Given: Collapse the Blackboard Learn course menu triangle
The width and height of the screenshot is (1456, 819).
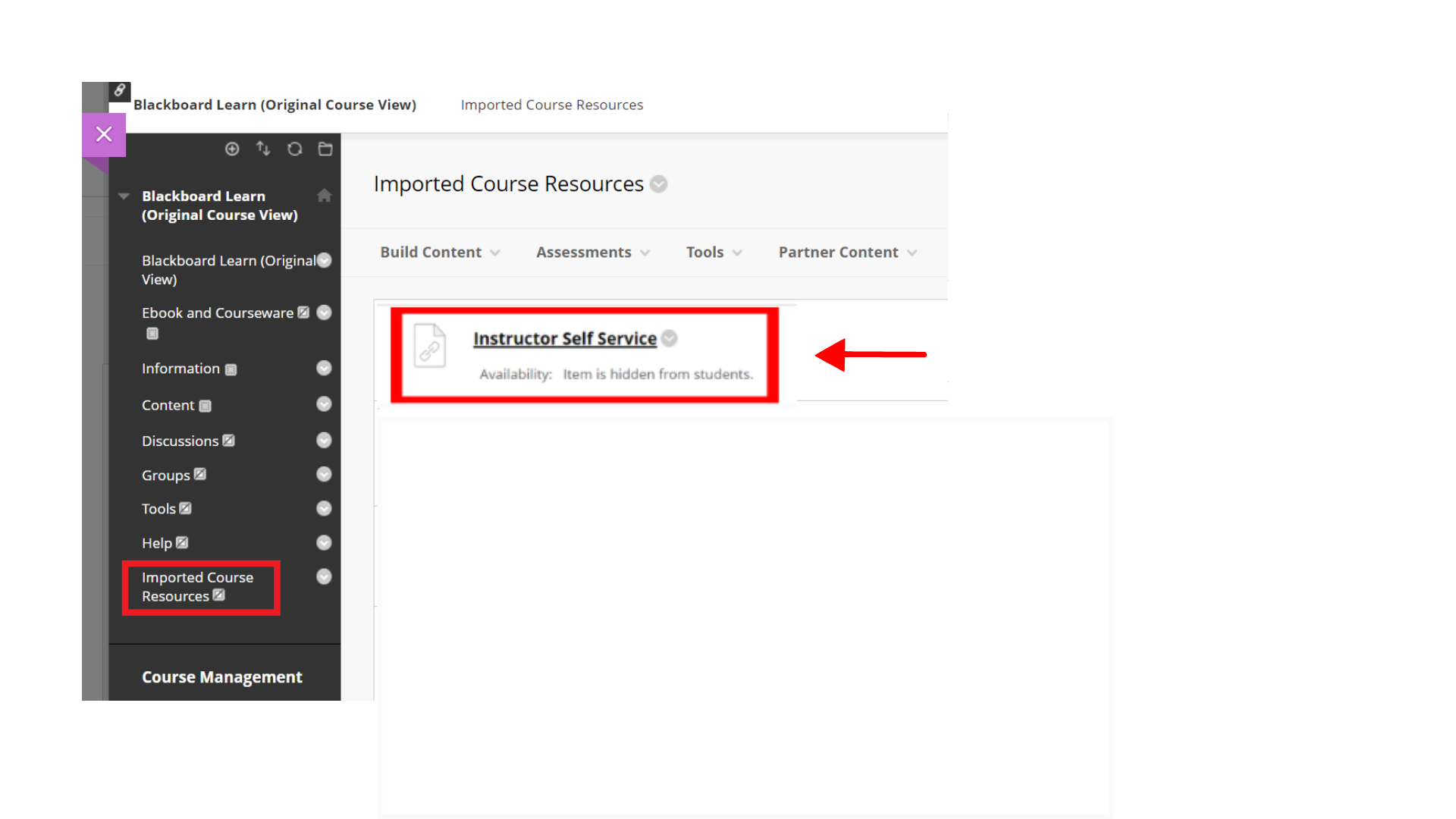Looking at the screenshot, I should pyautogui.click(x=124, y=196).
